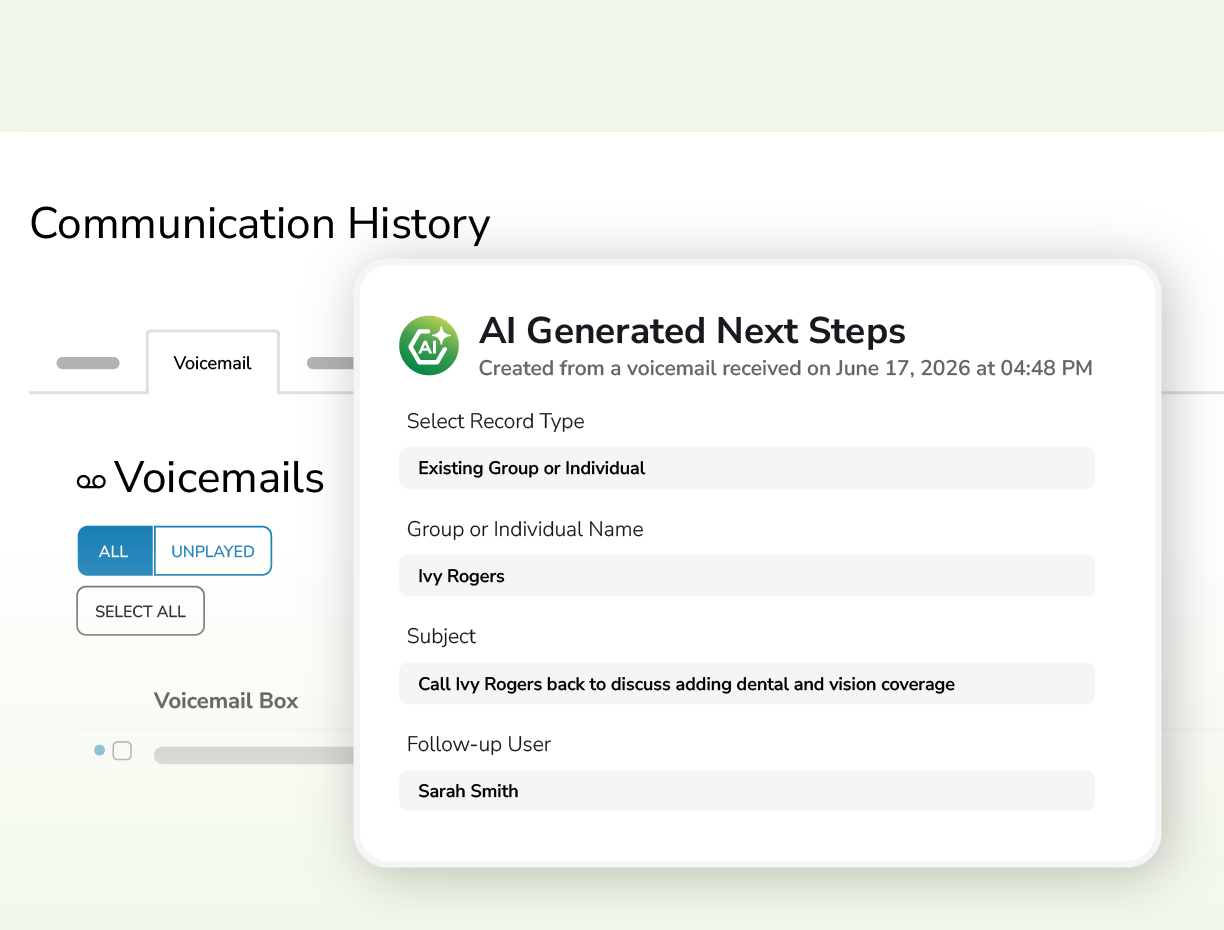Click the Group or Individual Name label
This screenshot has width=1224, height=930.
pos(525,529)
